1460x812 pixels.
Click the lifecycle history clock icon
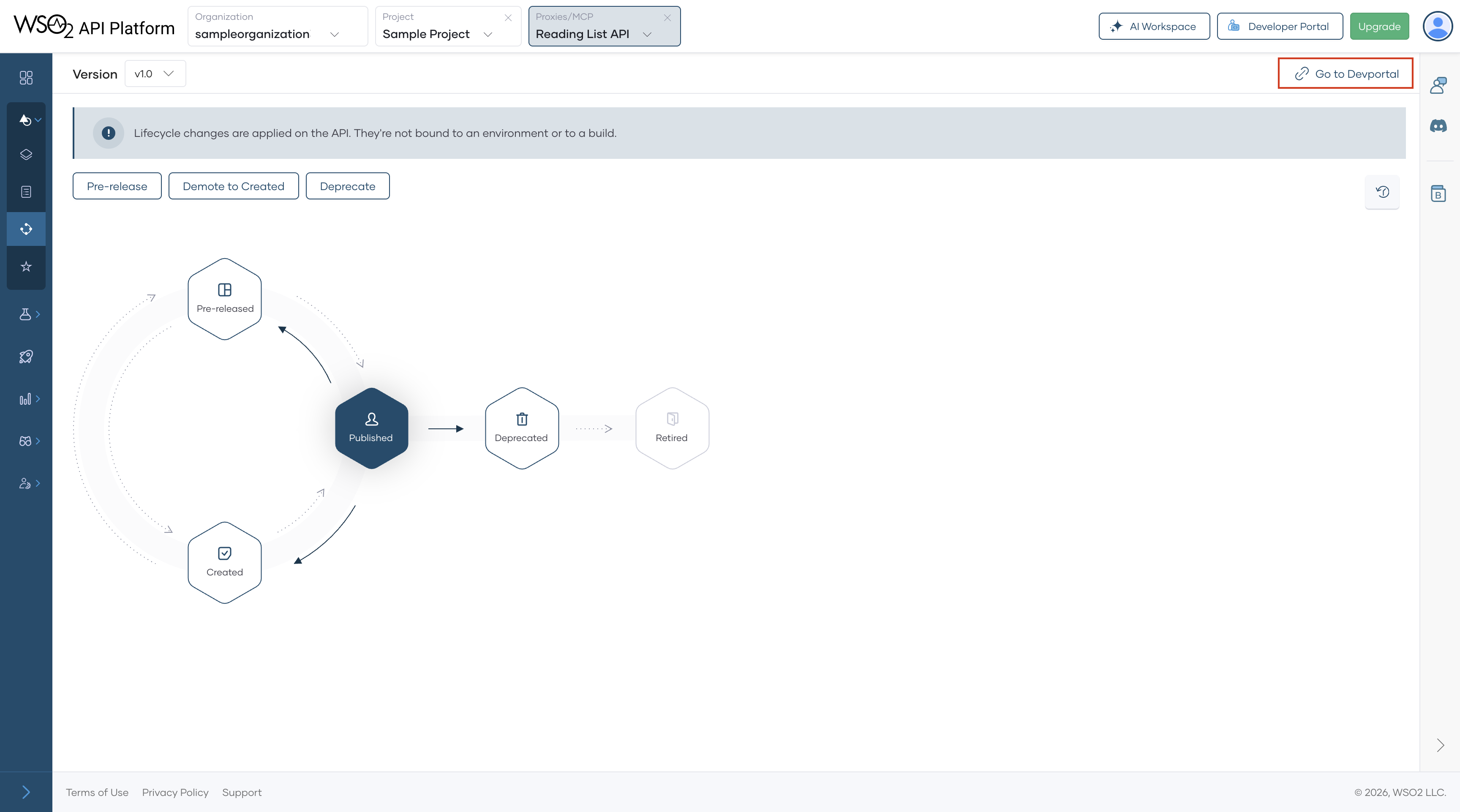click(1382, 192)
